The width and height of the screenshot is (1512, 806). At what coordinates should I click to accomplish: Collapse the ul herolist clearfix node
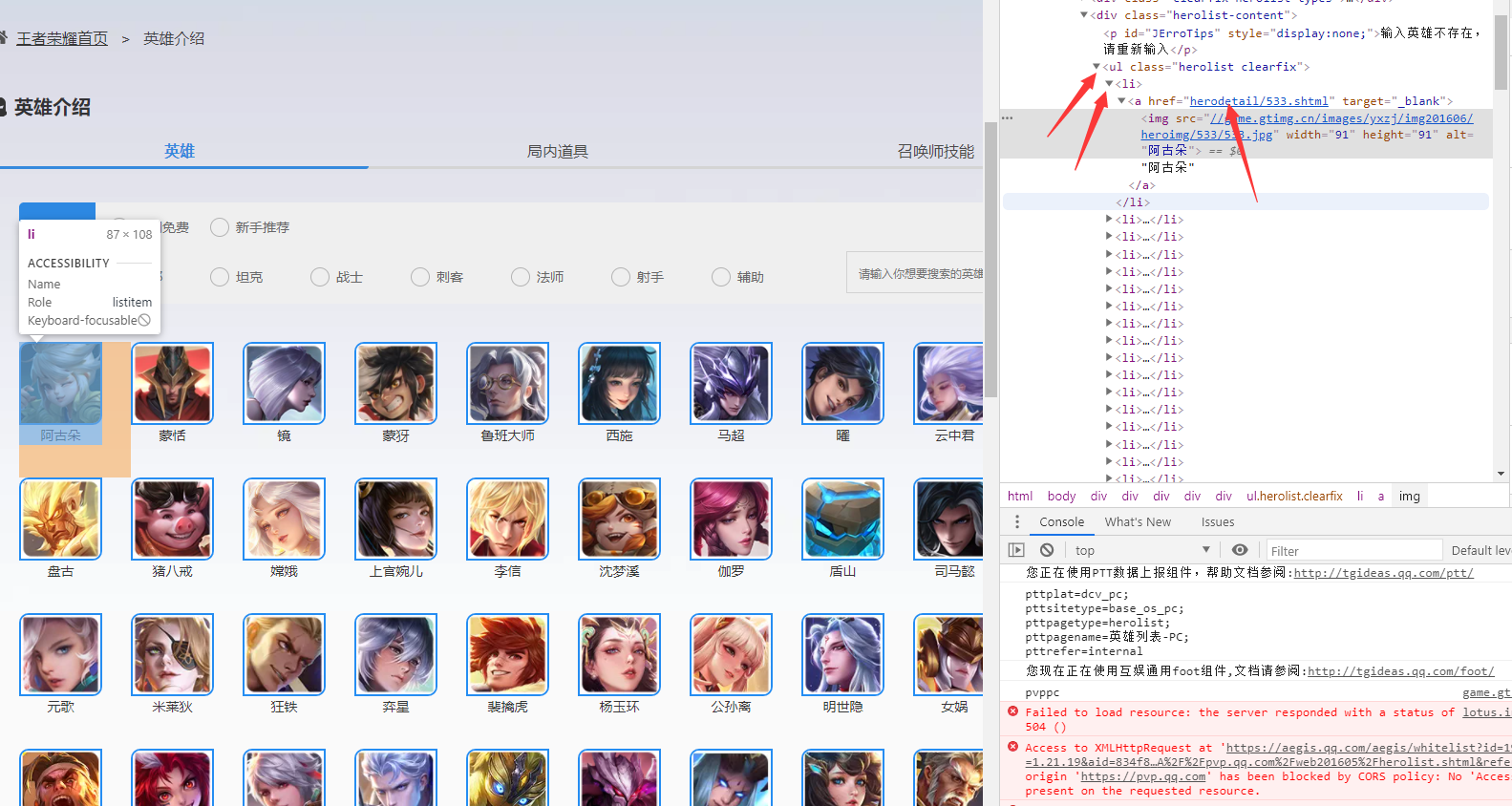point(1097,67)
